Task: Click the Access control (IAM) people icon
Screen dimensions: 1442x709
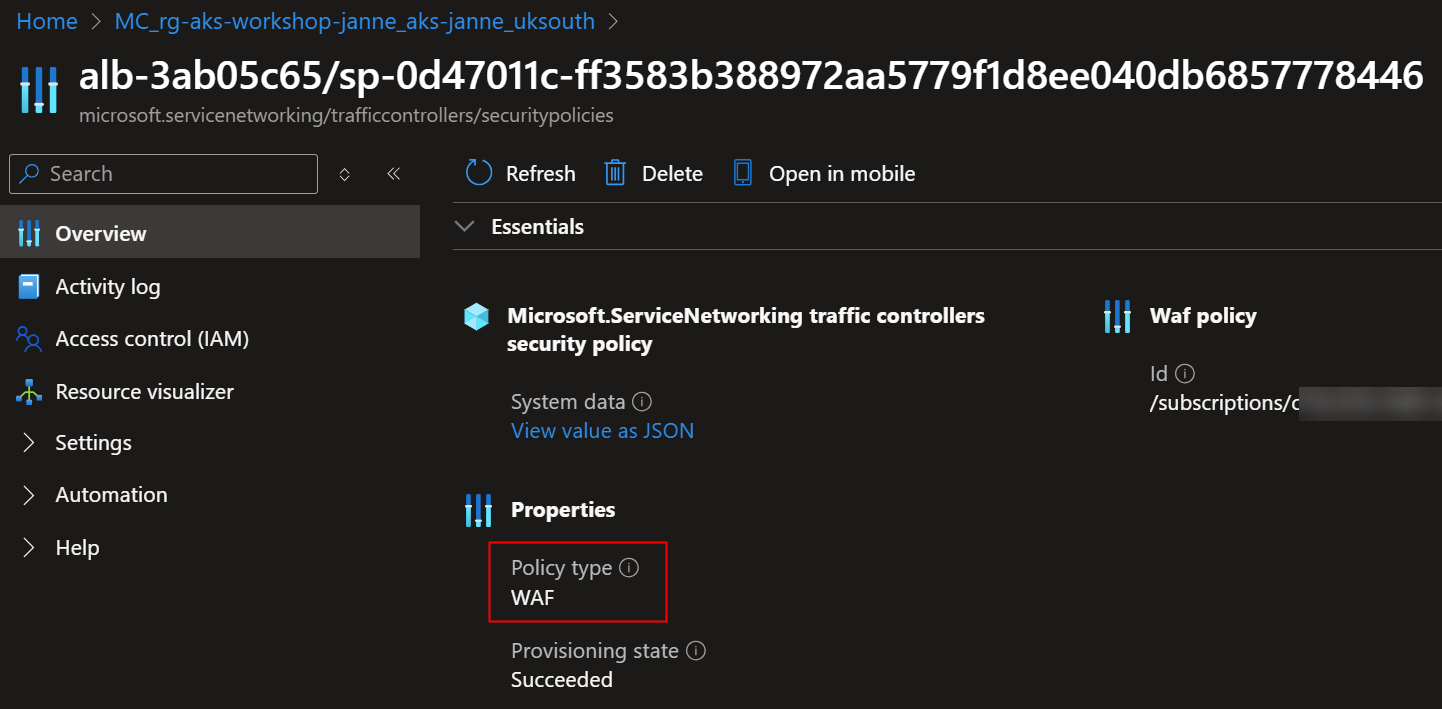Action: pos(29,339)
